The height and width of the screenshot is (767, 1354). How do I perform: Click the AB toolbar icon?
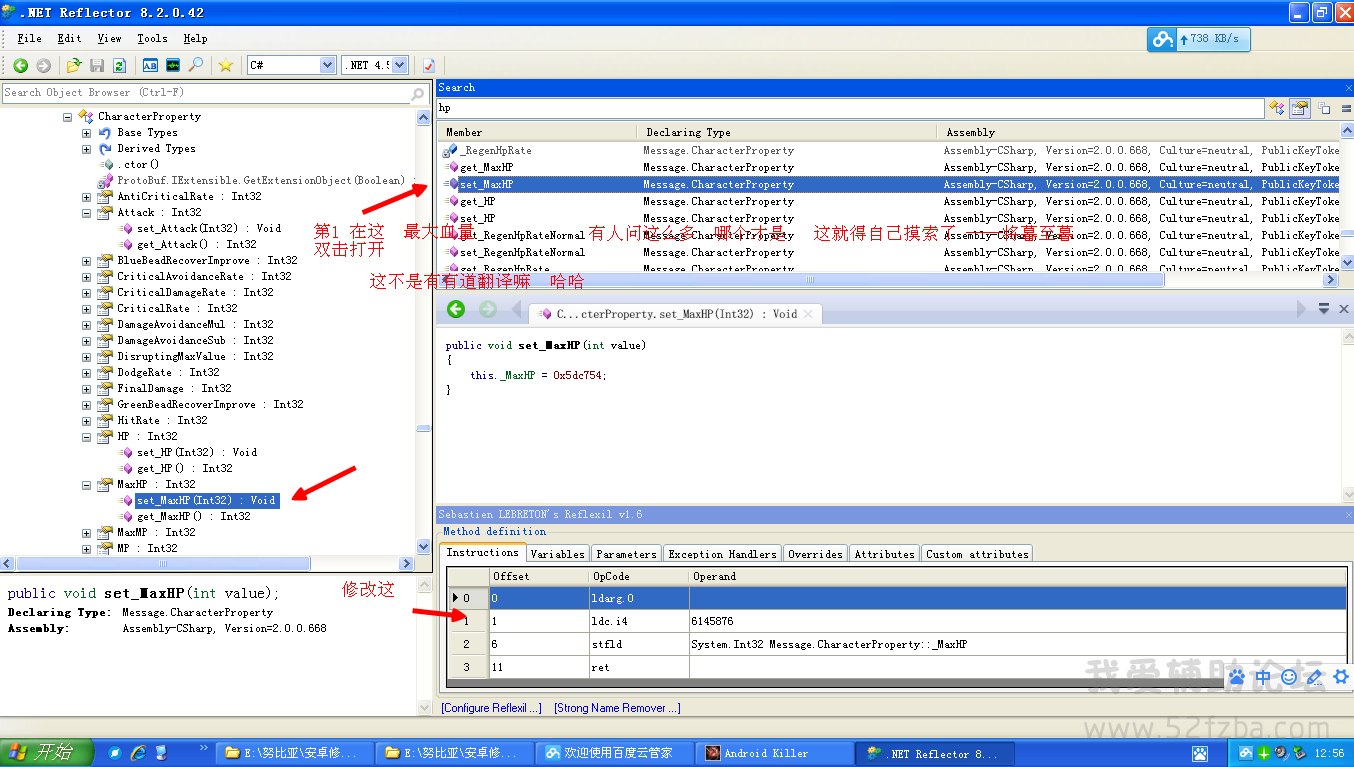tap(150, 65)
